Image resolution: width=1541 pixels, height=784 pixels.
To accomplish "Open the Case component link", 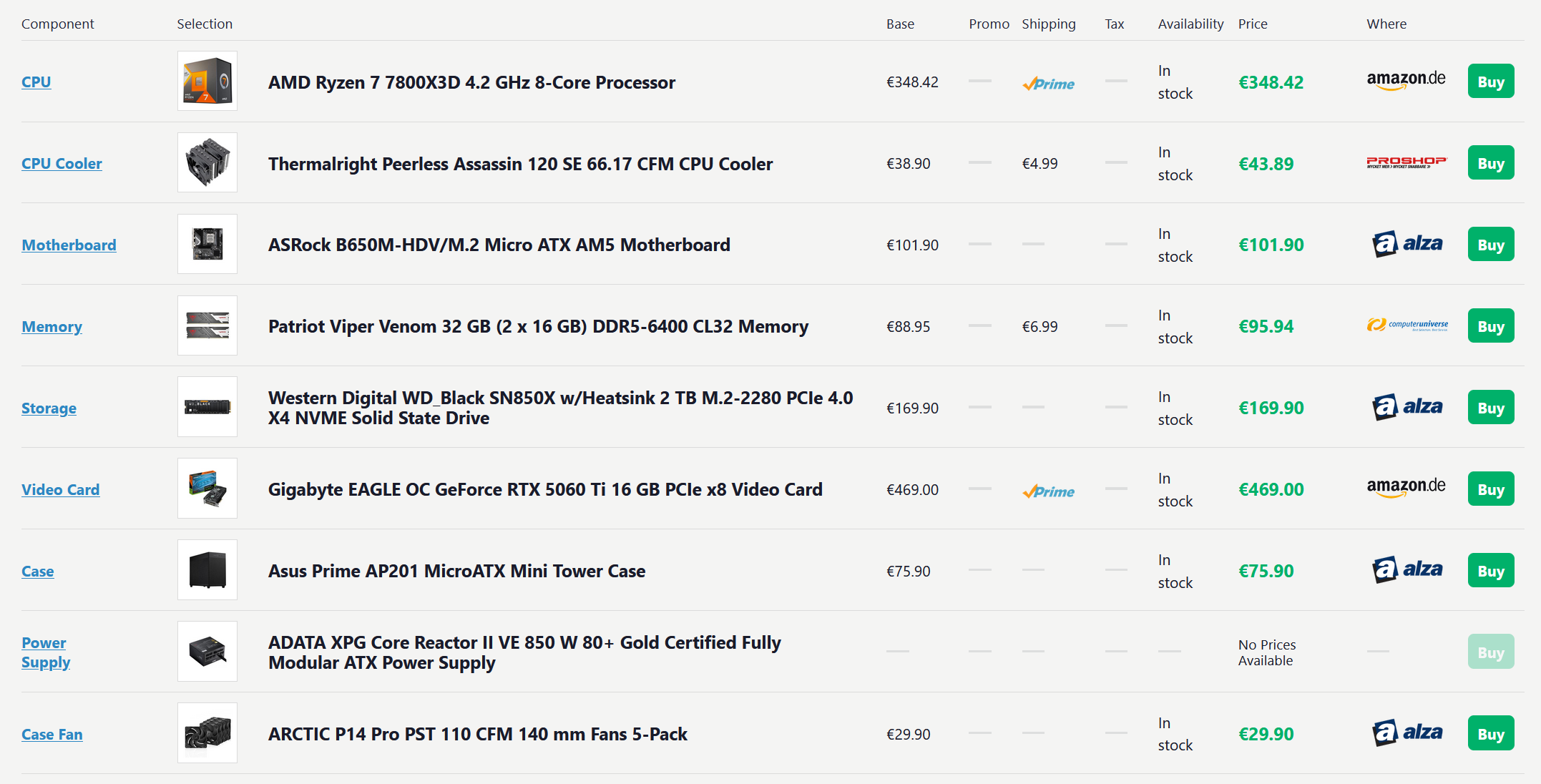I will click(37, 572).
